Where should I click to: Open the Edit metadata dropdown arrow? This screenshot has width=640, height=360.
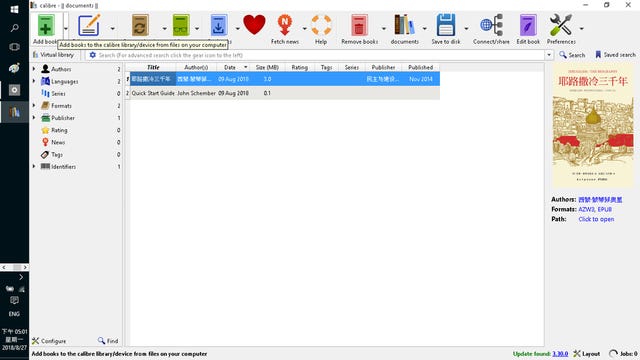112,29
